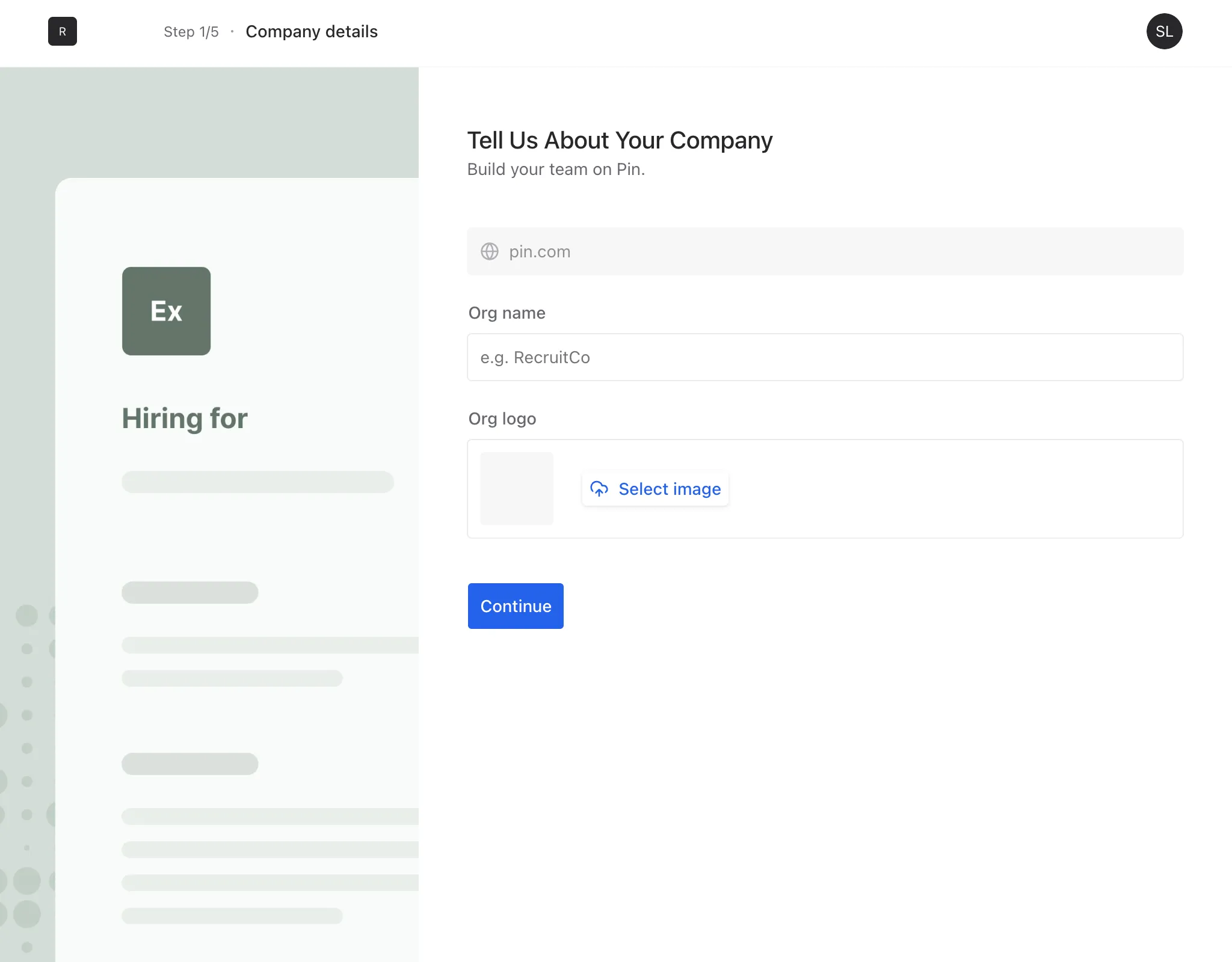This screenshot has width=1232, height=962.
Task: Click the Ex company logo preview tile
Action: [167, 311]
